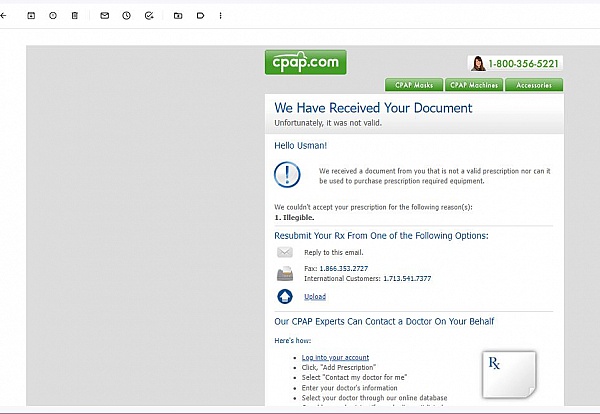Open the CPAP Machines tab
The width and height of the screenshot is (600, 414).
(x=473, y=85)
